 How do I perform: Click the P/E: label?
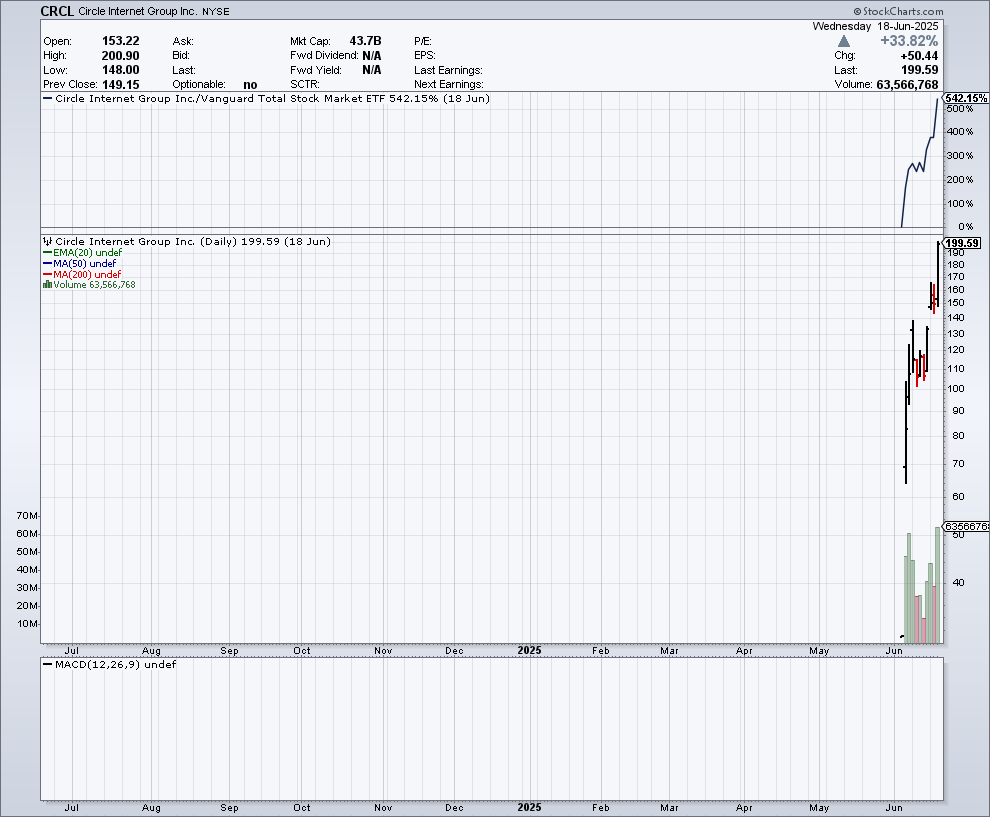tap(423, 41)
